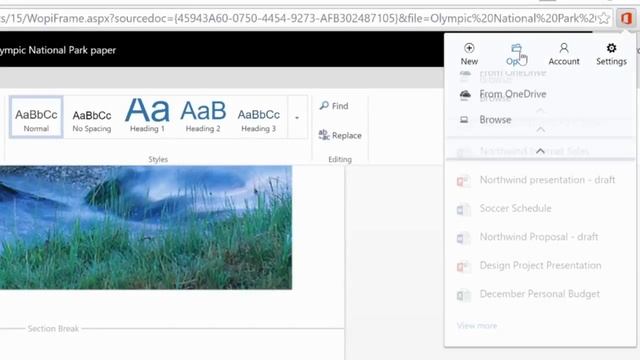Click the OneDrive cloud icon
The width and height of the screenshot is (640, 360).
click(x=465, y=95)
